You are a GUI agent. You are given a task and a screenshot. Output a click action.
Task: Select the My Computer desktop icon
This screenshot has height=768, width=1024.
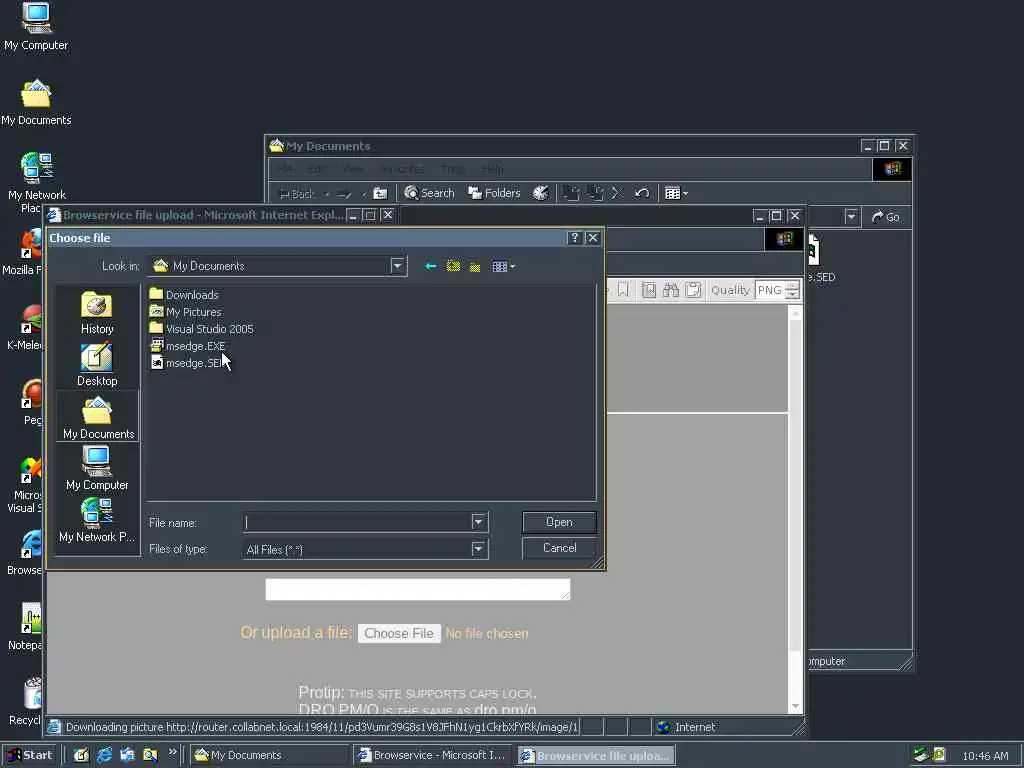coord(36,27)
